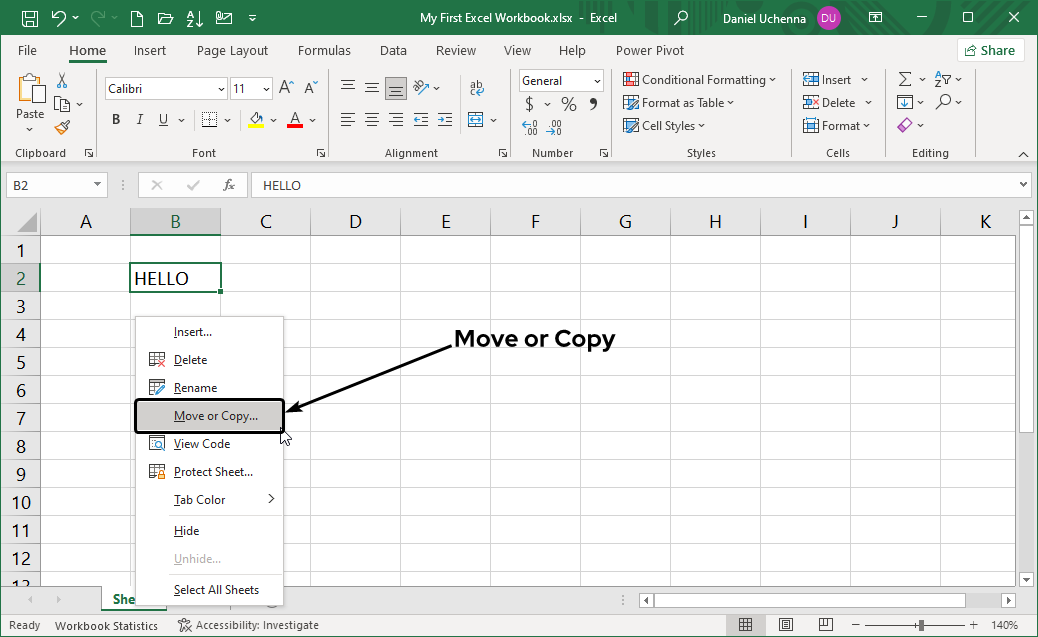This screenshot has width=1038, height=637.
Task: Open Conditional Formatting options
Action: point(700,79)
